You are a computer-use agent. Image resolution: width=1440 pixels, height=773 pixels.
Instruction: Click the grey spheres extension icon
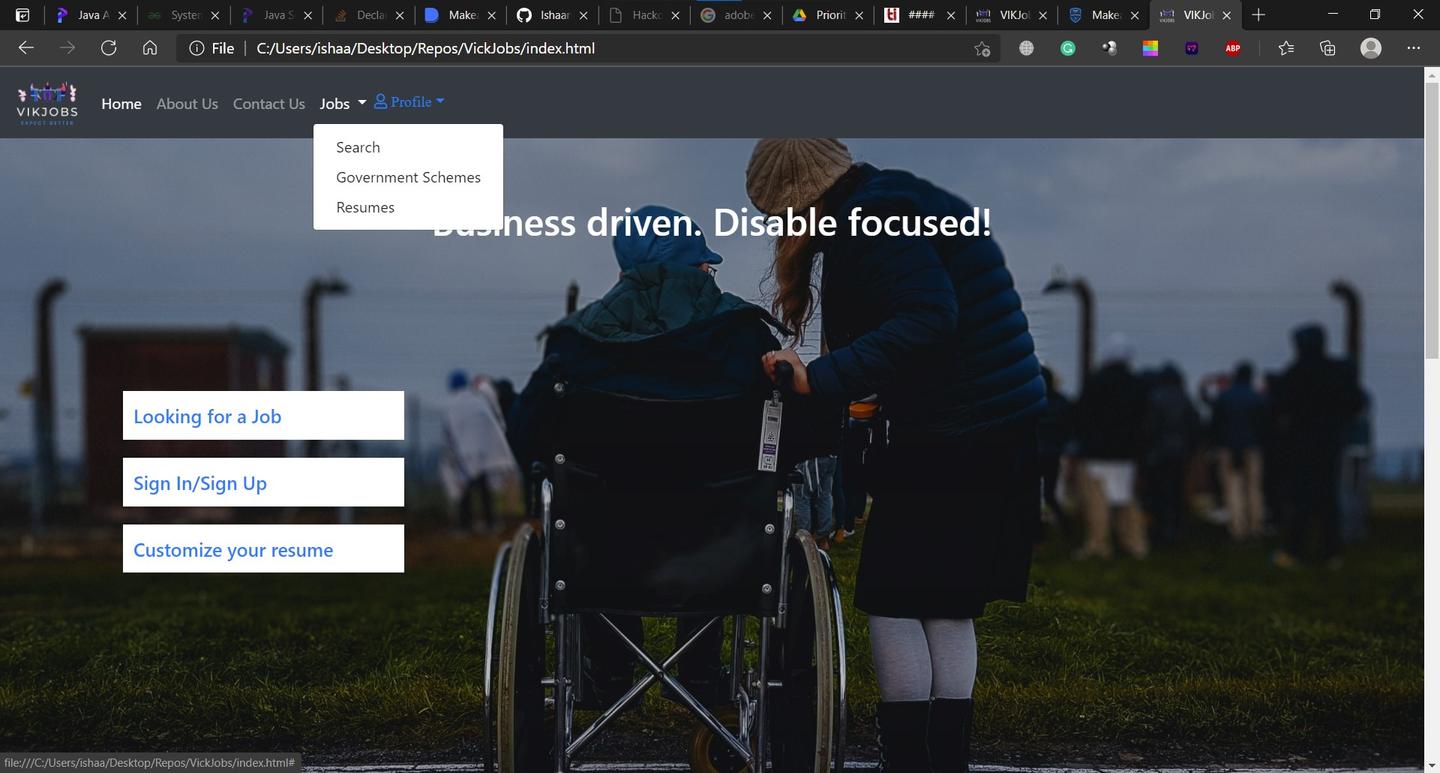[1109, 48]
